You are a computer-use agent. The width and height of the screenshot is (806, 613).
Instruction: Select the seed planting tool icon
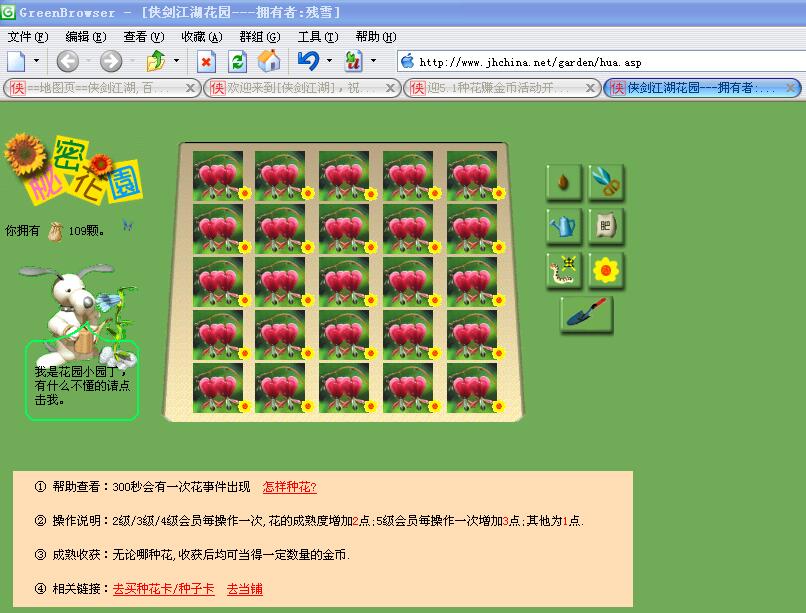(x=564, y=182)
